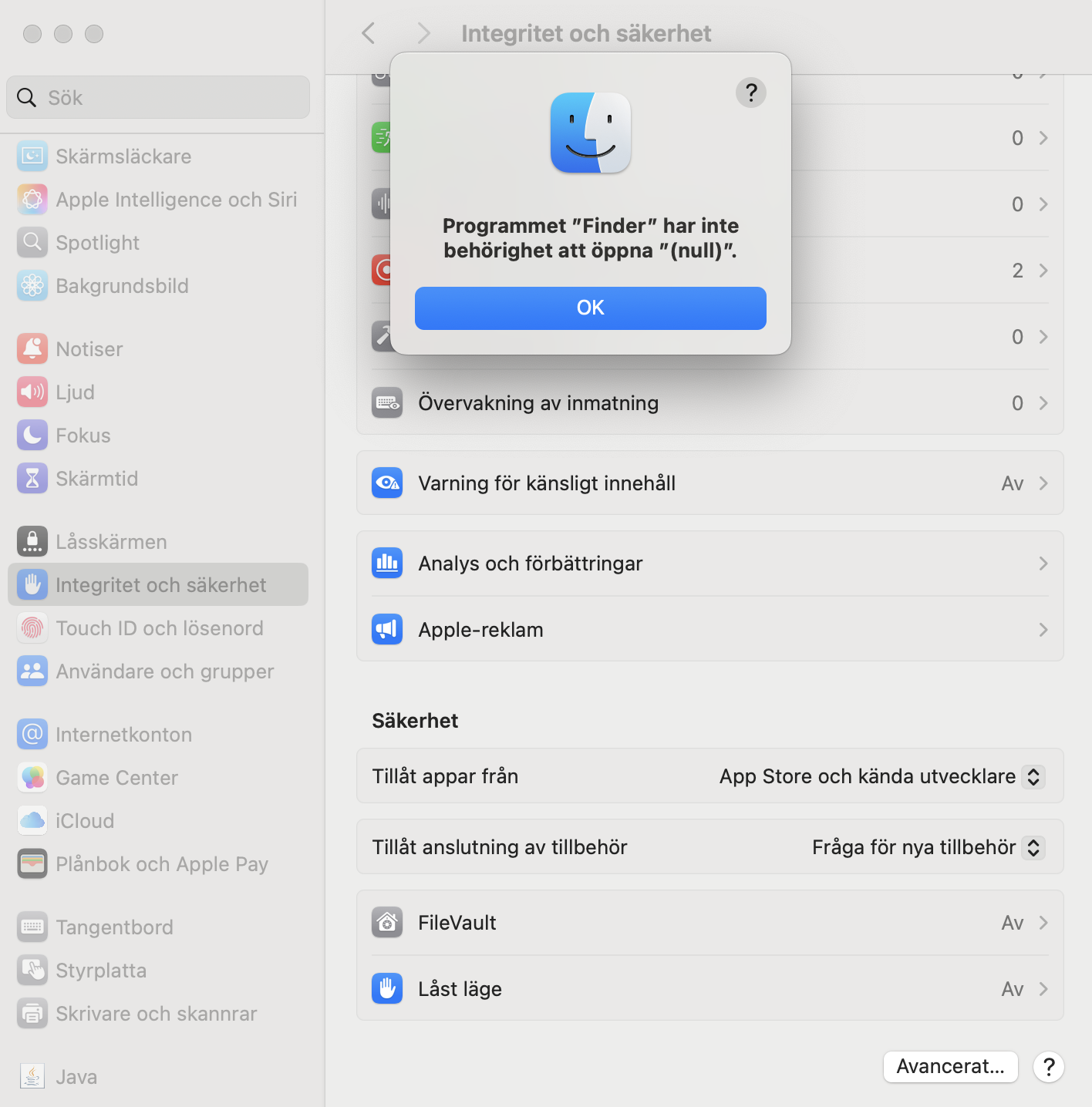Select the Game Center icon

32,778
